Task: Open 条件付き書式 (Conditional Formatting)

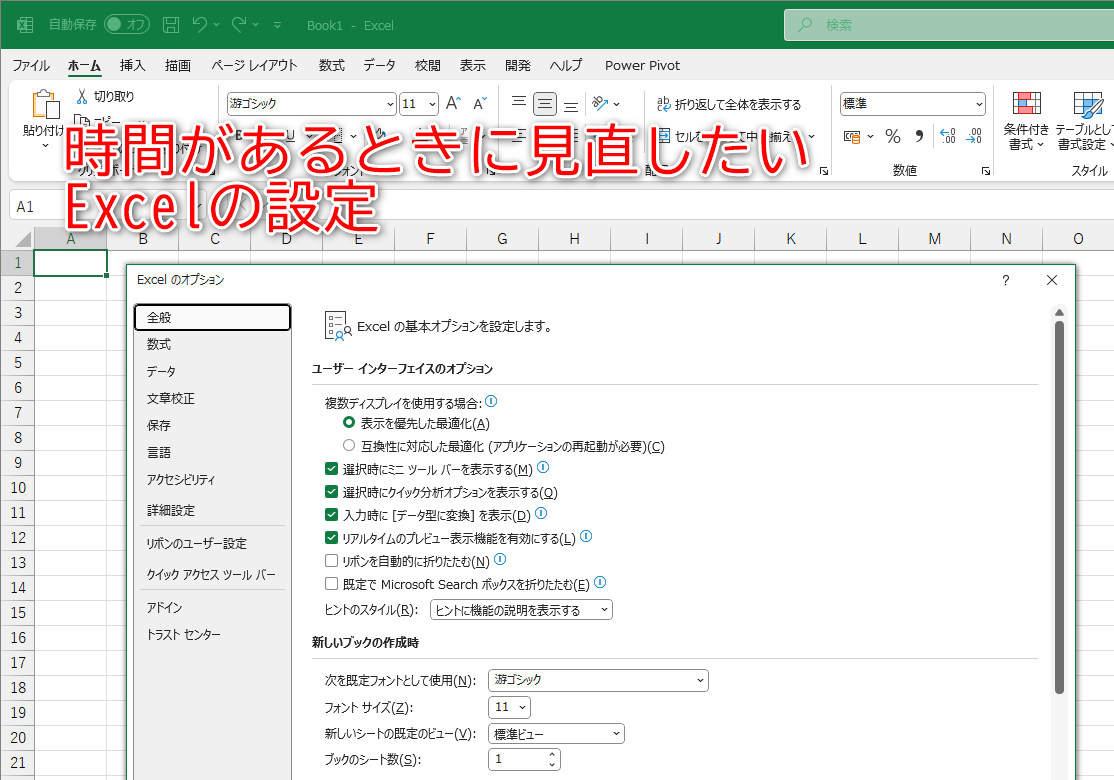Action: pyautogui.click(x=1025, y=122)
